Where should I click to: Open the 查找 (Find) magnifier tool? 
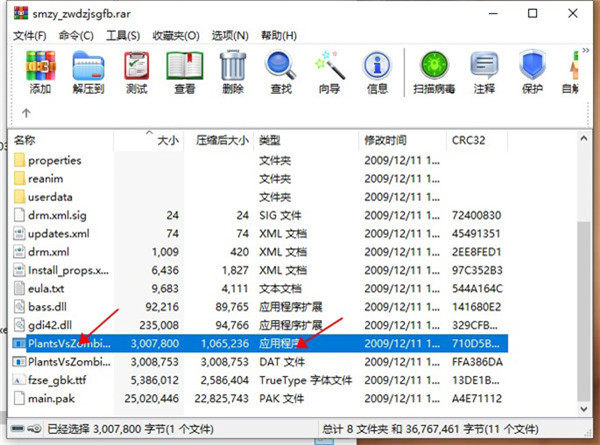coord(281,72)
